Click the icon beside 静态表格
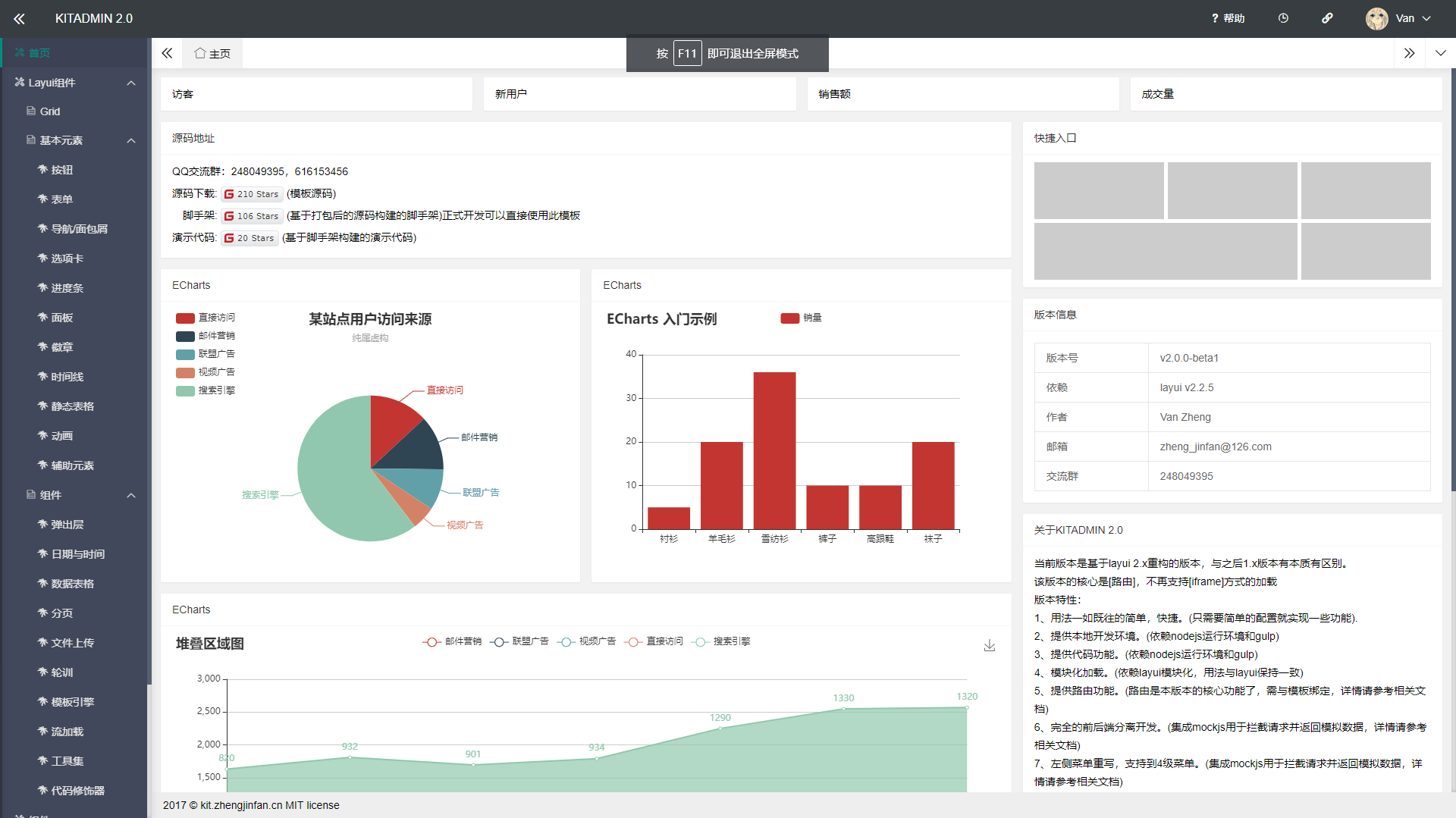The width and height of the screenshot is (1456, 818). click(x=42, y=406)
